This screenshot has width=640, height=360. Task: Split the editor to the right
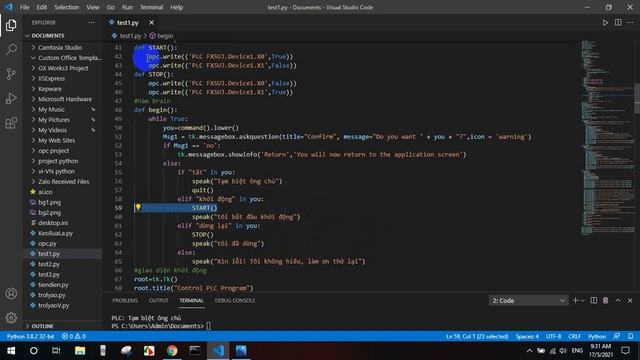[x=618, y=23]
